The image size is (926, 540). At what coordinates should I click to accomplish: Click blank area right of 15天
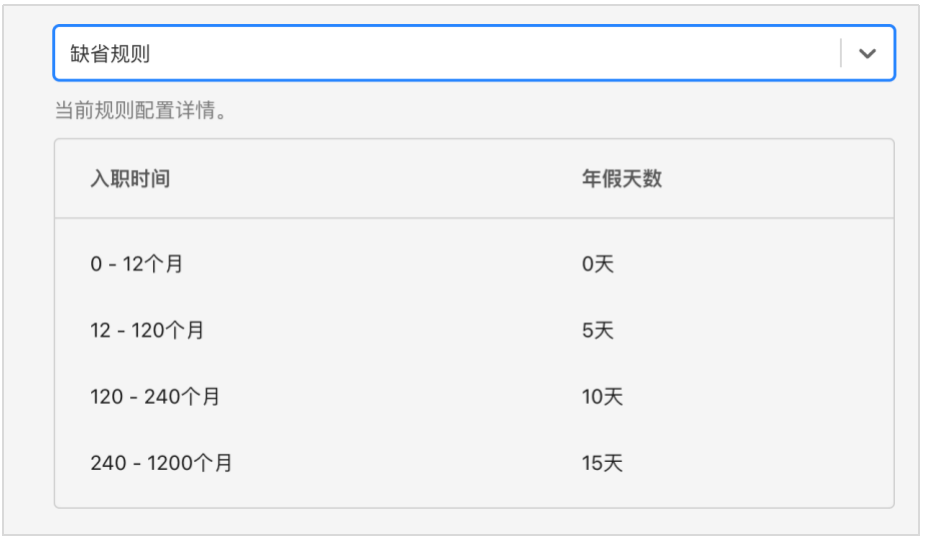pyautogui.click(x=756, y=463)
